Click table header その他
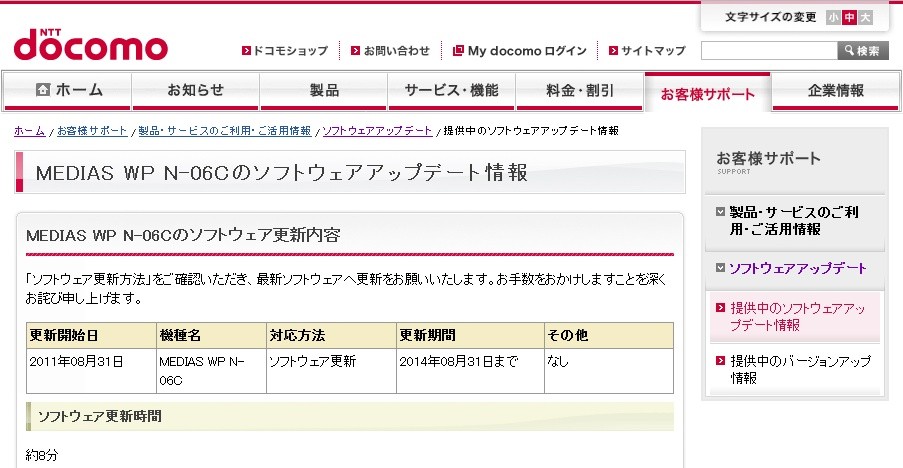 (609, 336)
